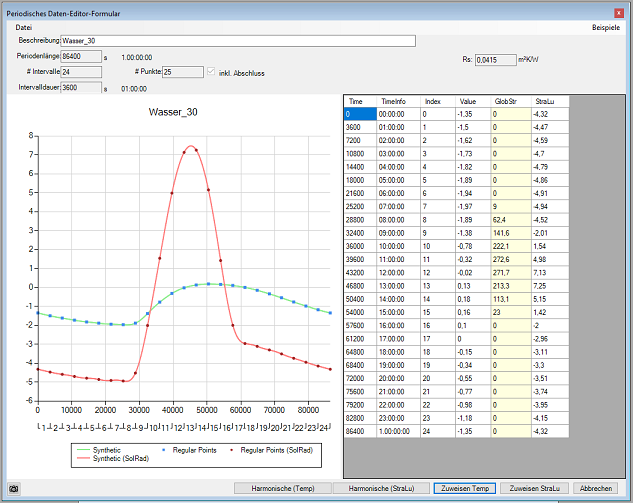Close the Periodisches Daten-Editor window
Image resolution: width=633 pixels, height=503 pixels.
pyautogui.click(x=619, y=13)
